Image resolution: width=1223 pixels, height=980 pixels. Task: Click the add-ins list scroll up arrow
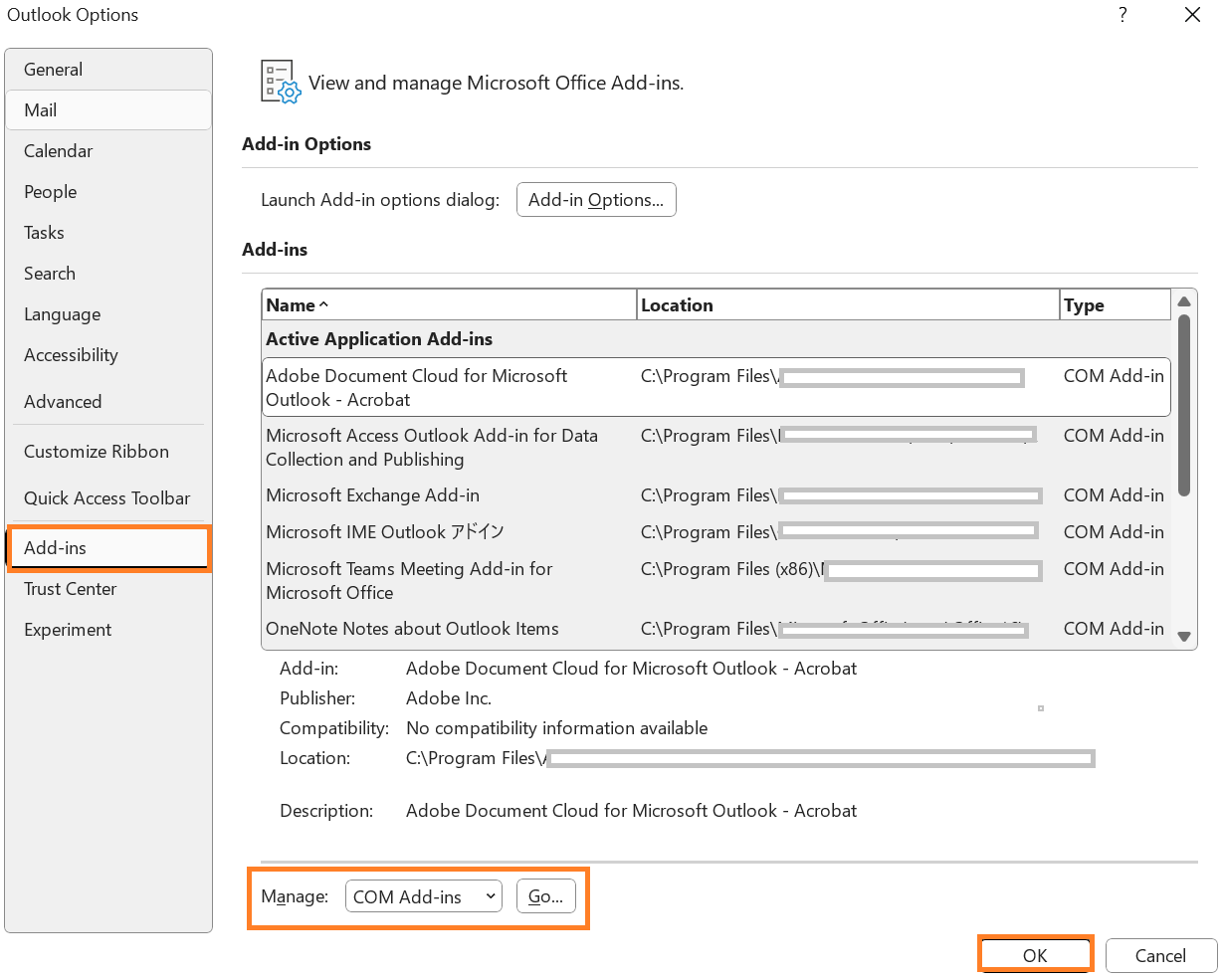[x=1184, y=301]
